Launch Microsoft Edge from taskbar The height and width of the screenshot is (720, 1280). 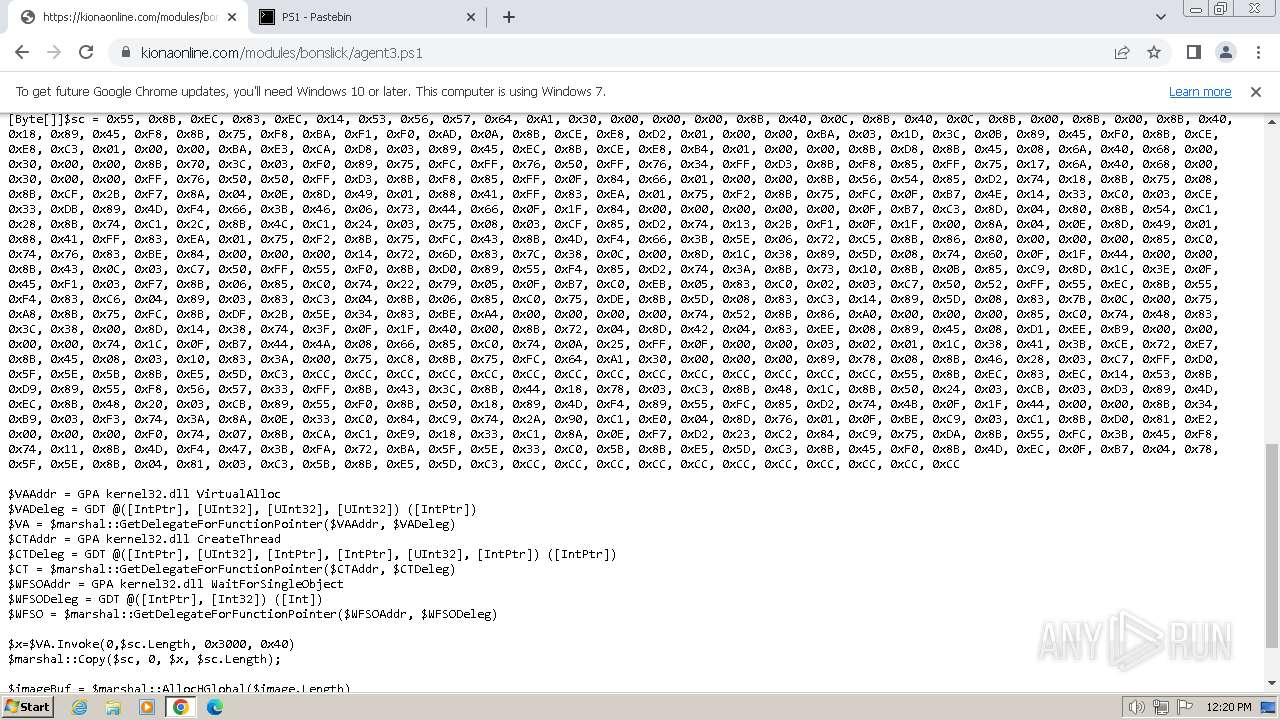click(215, 707)
